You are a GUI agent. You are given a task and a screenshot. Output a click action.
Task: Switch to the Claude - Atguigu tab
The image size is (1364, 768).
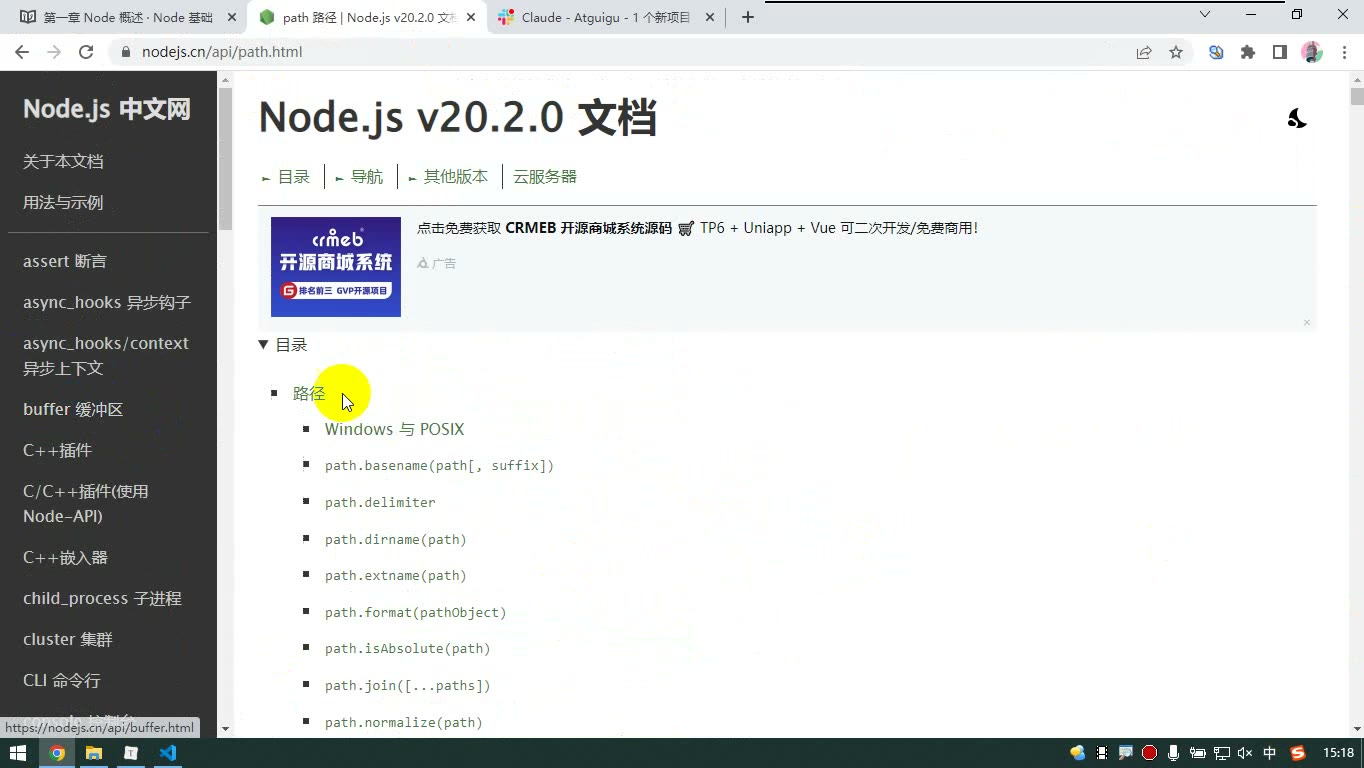click(604, 17)
